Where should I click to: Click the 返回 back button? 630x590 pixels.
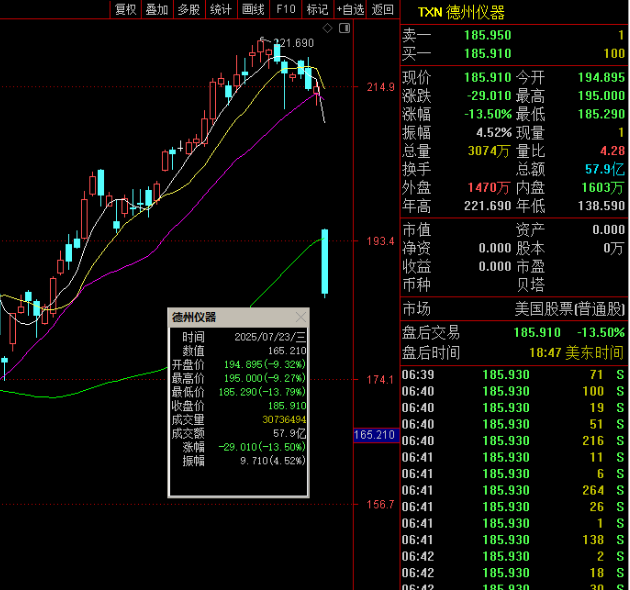tap(382, 9)
